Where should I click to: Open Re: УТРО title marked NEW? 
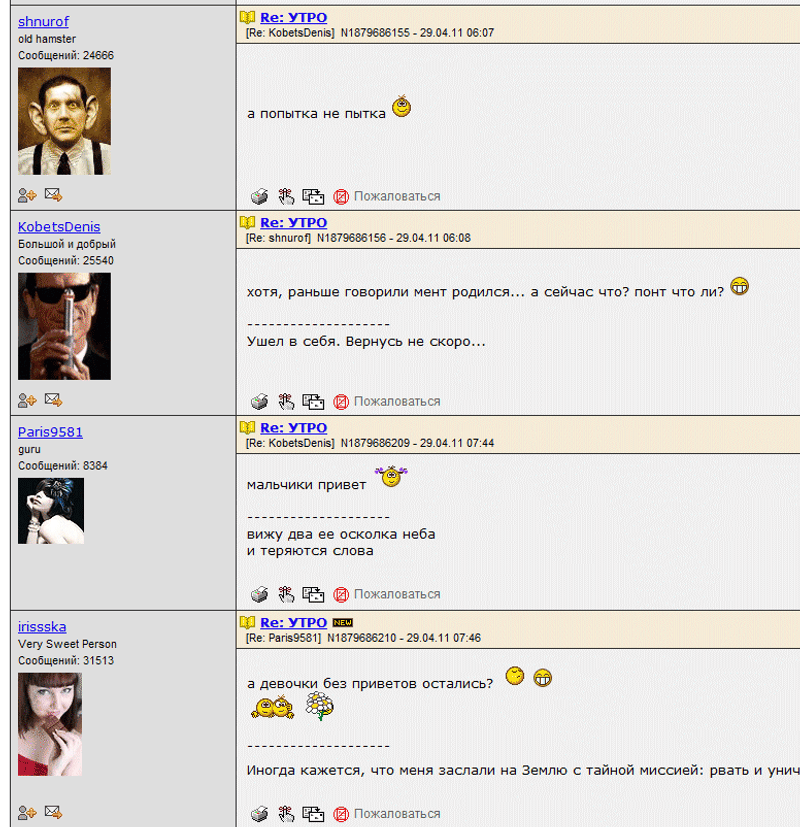click(x=294, y=622)
